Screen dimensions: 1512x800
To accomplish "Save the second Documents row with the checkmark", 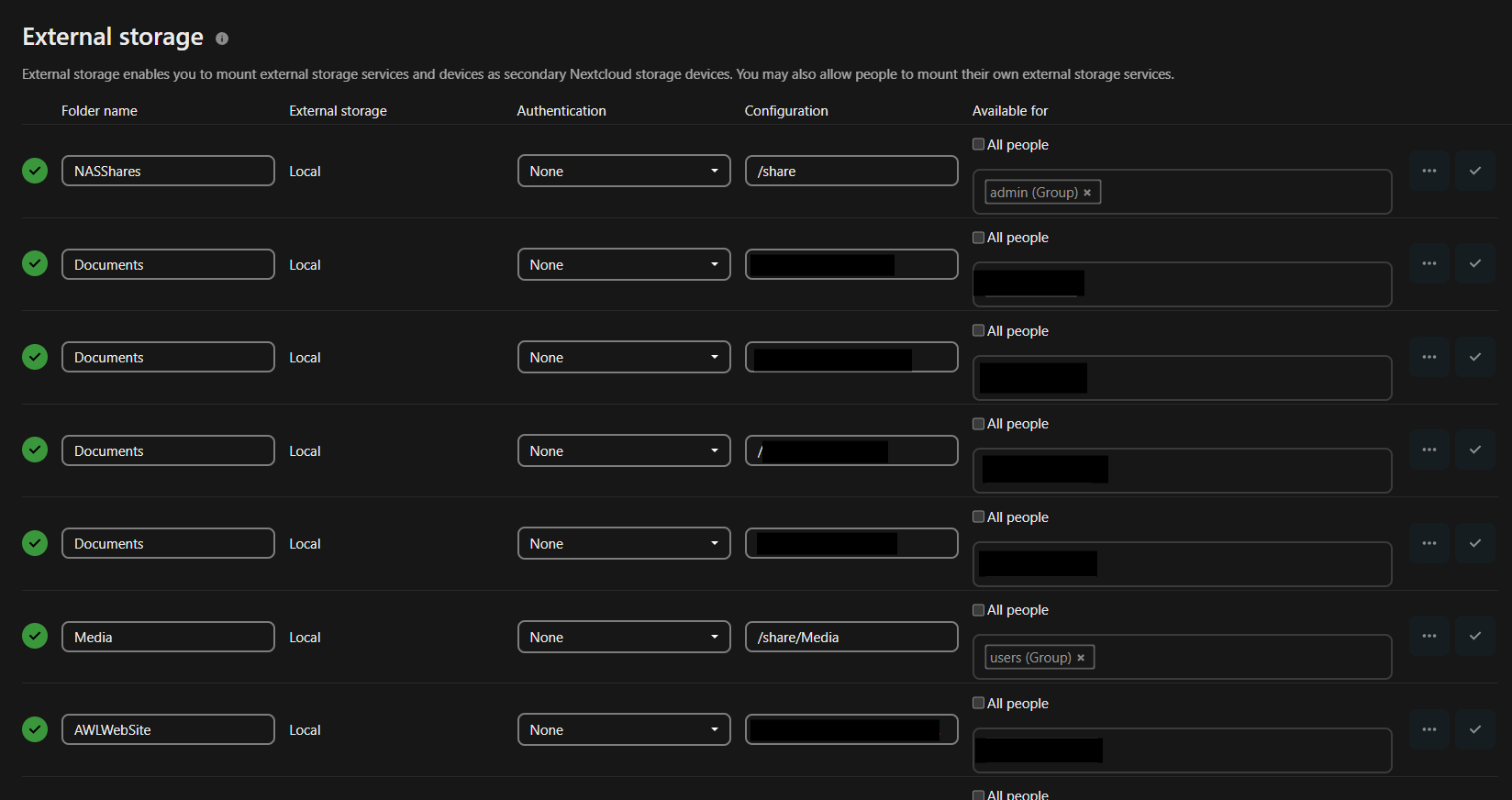I will tap(1475, 357).
